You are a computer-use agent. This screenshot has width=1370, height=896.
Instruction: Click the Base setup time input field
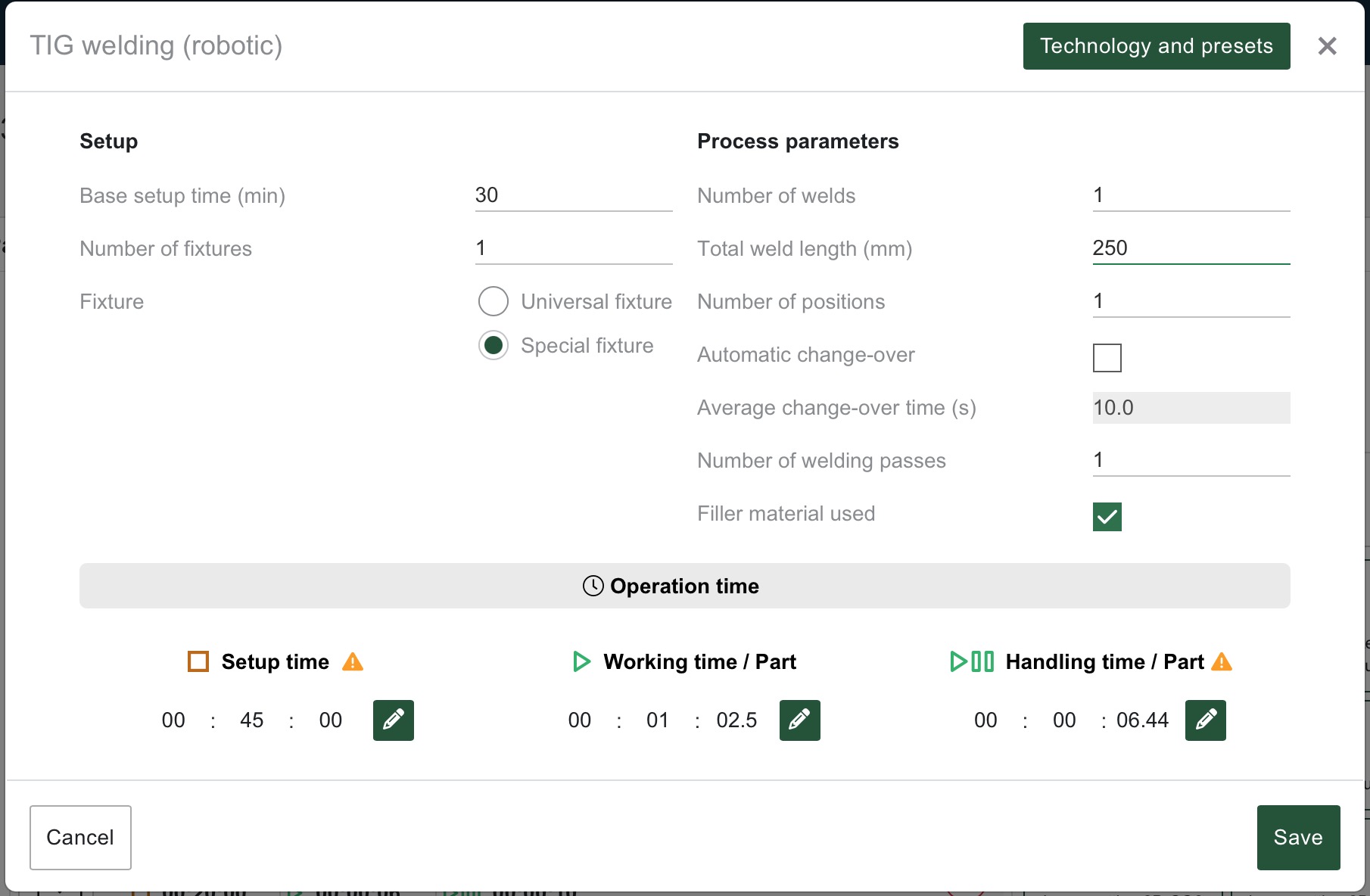click(573, 195)
